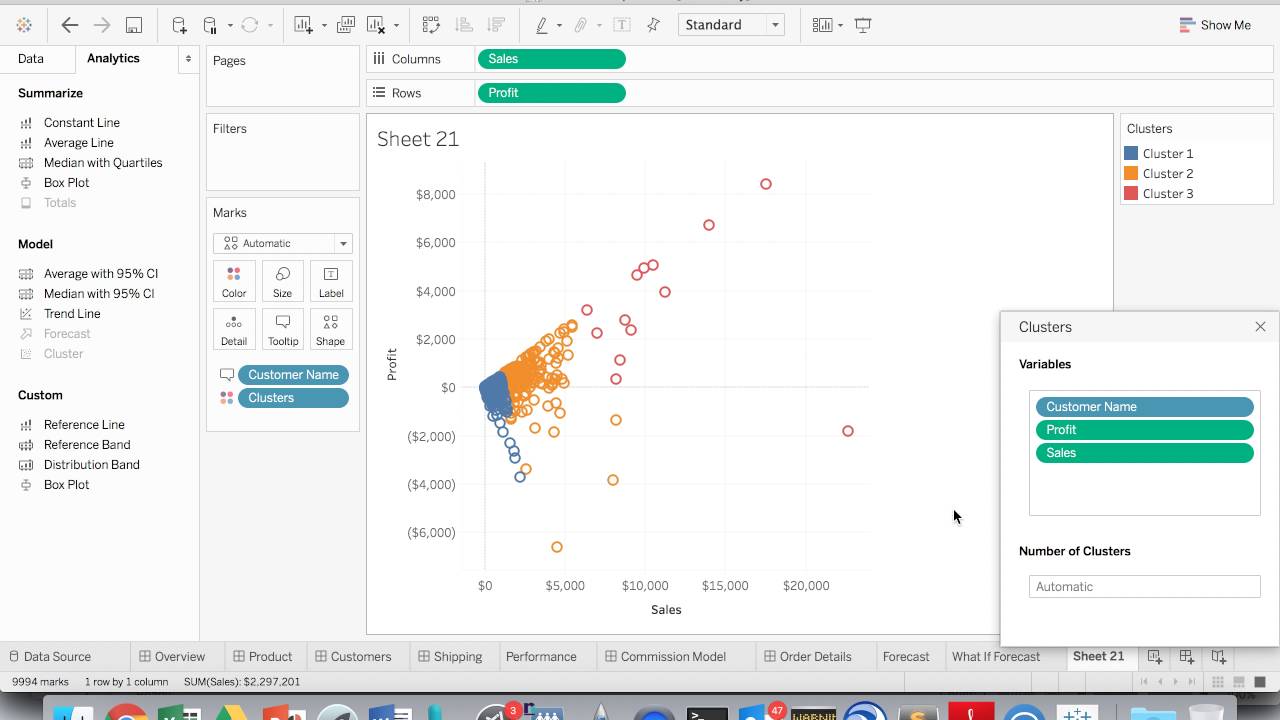This screenshot has width=1280, height=720.
Task: Toggle Presentation mode icon
Action: (863, 25)
